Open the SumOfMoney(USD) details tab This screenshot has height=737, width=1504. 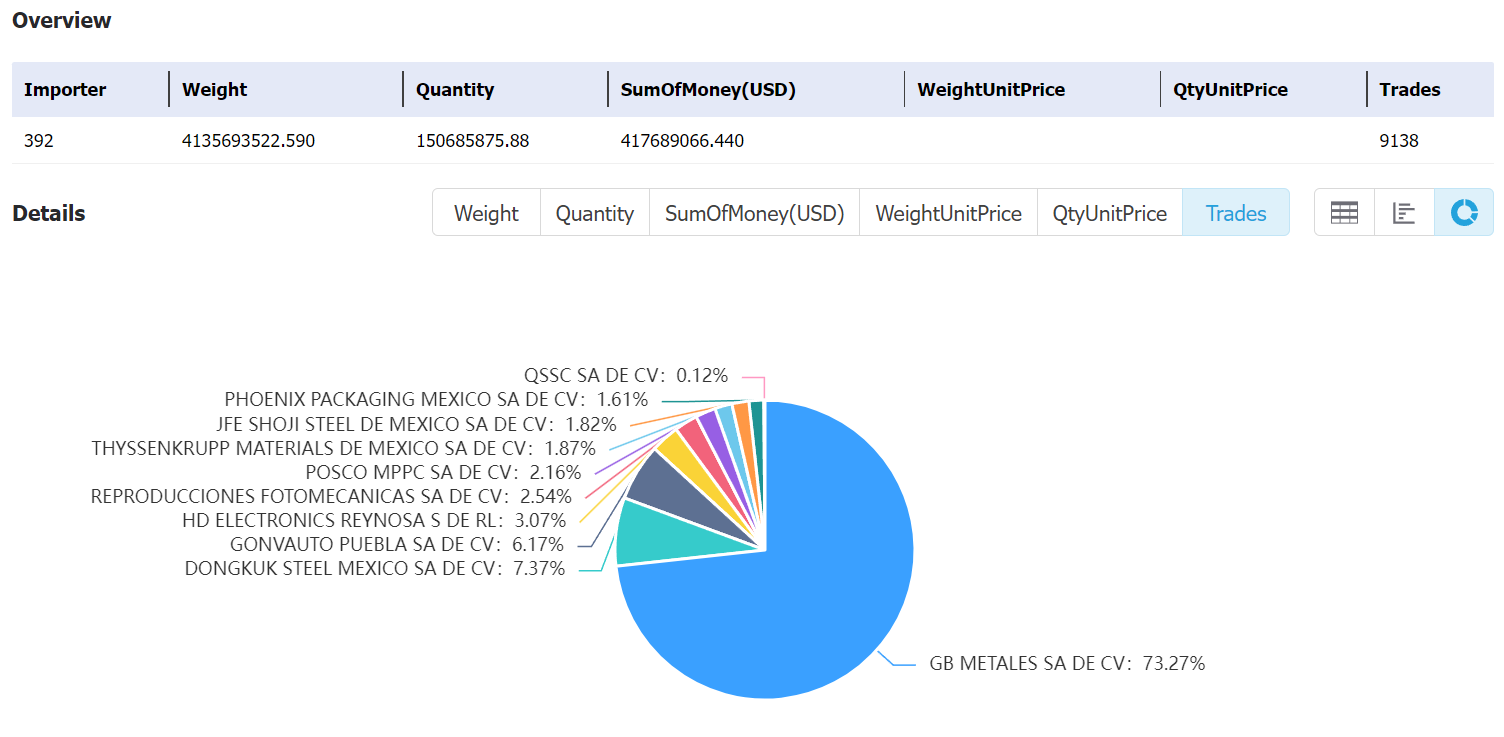(755, 213)
